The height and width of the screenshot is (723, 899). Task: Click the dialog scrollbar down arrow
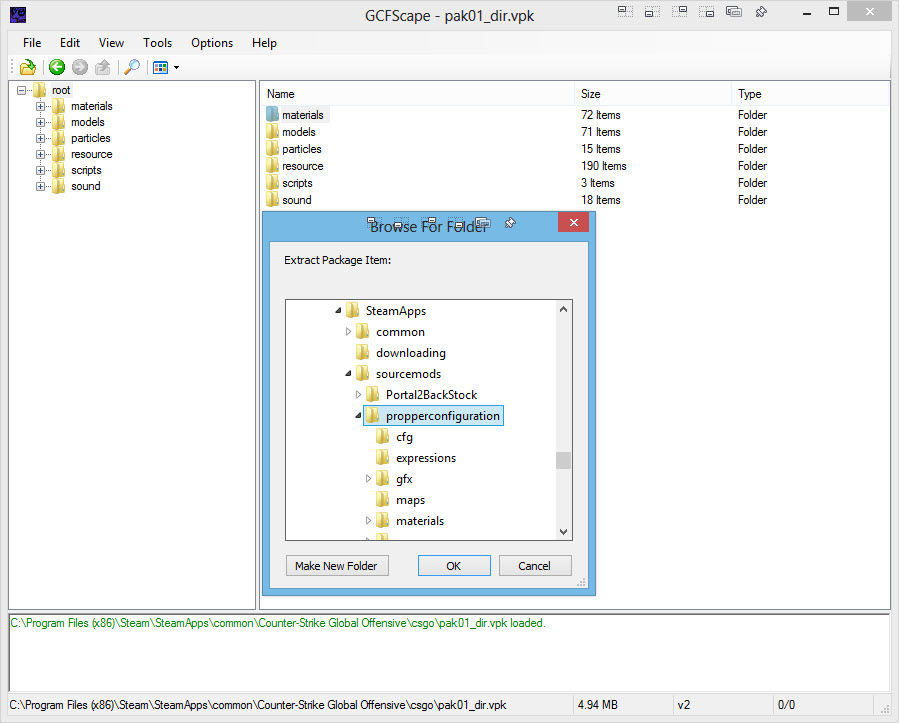tap(564, 531)
